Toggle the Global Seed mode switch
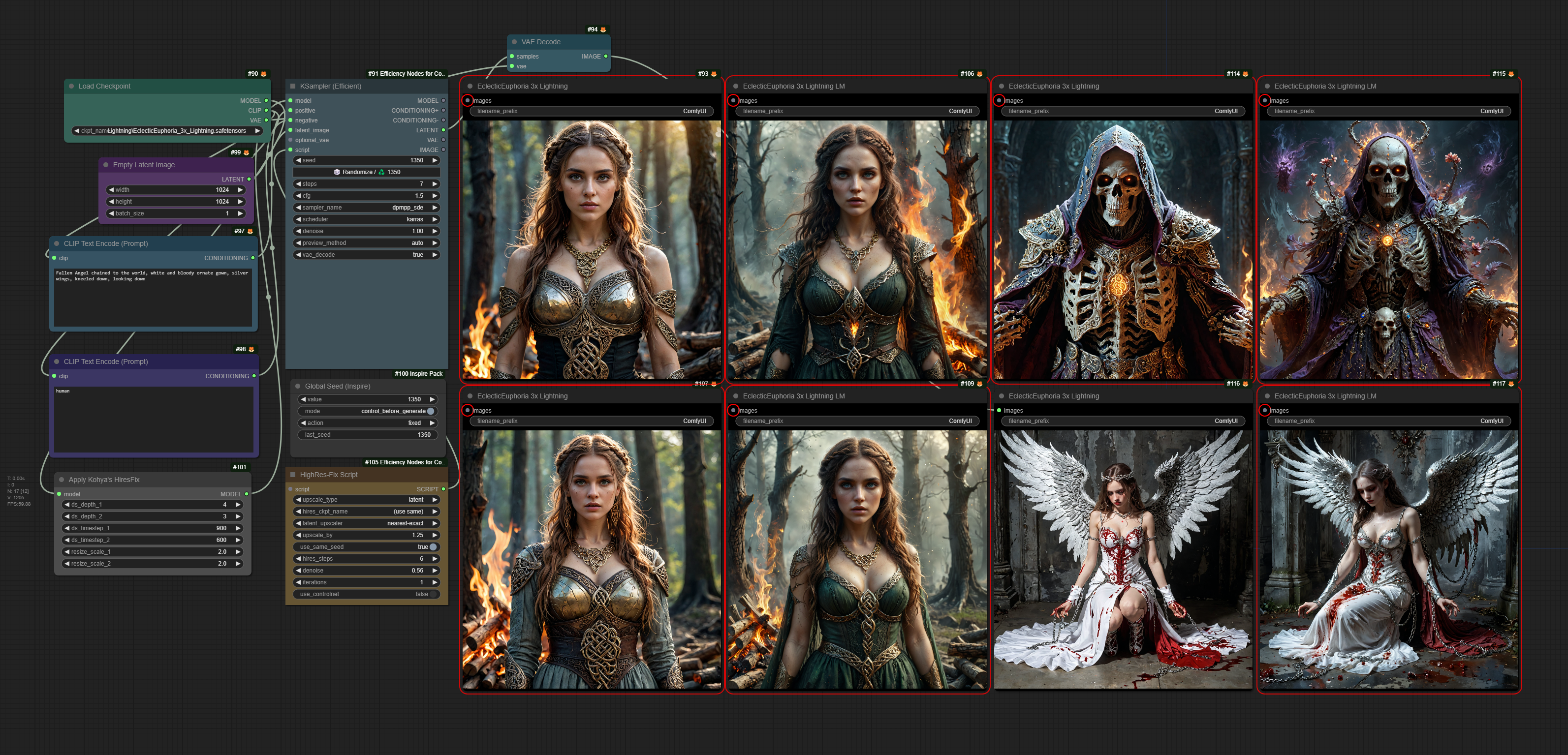 430,411
